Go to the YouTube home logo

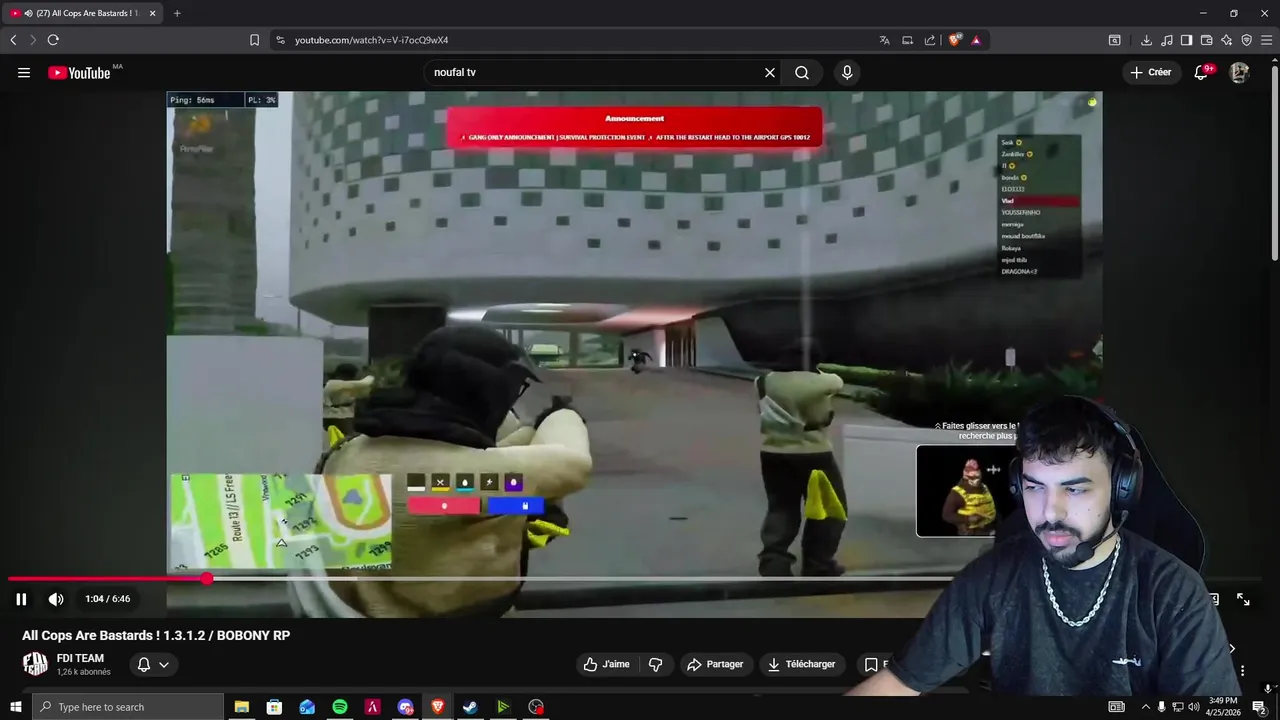click(x=79, y=73)
